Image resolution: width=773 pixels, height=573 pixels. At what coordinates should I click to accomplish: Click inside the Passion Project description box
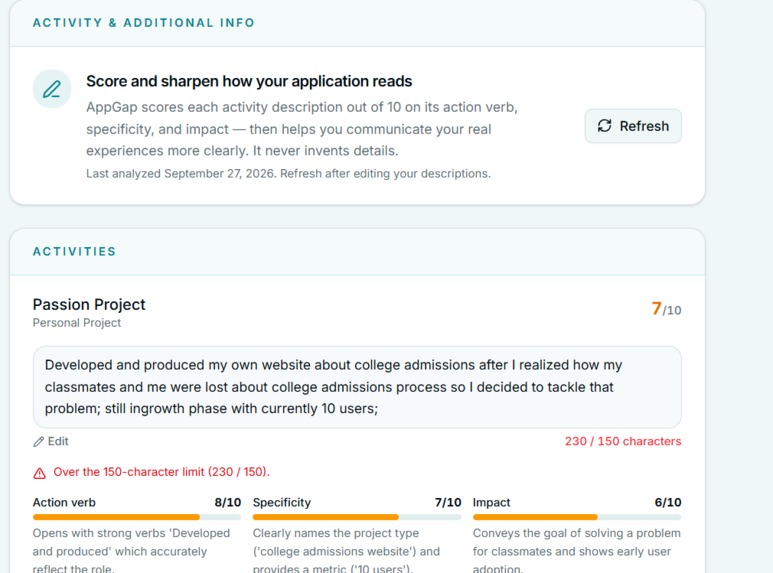pos(357,387)
